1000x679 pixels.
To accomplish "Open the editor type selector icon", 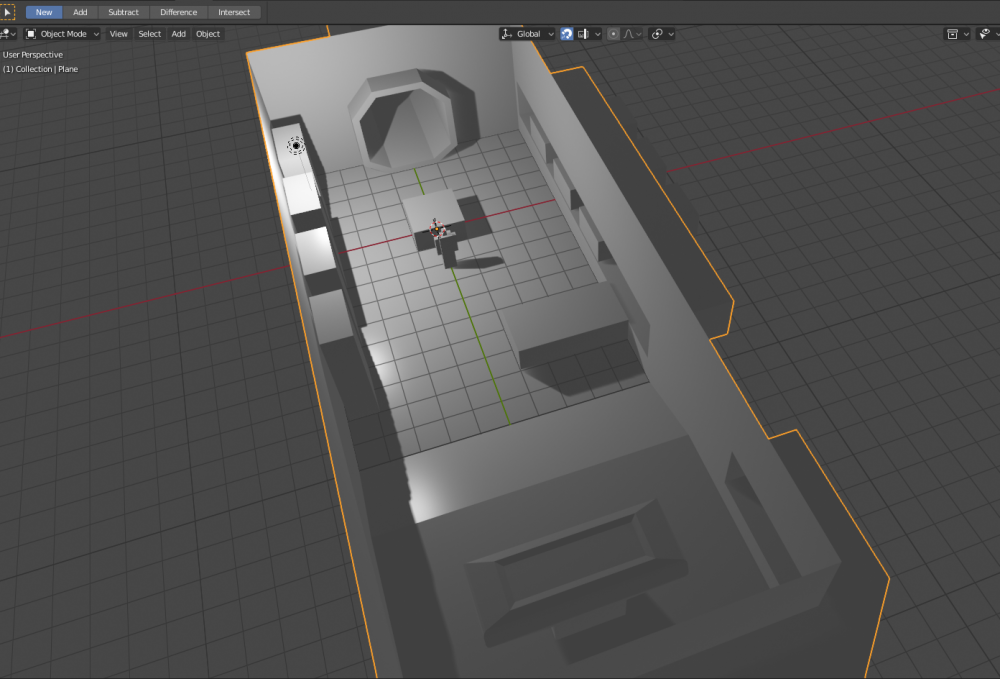I will pyautogui.click(x=6, y=34).
